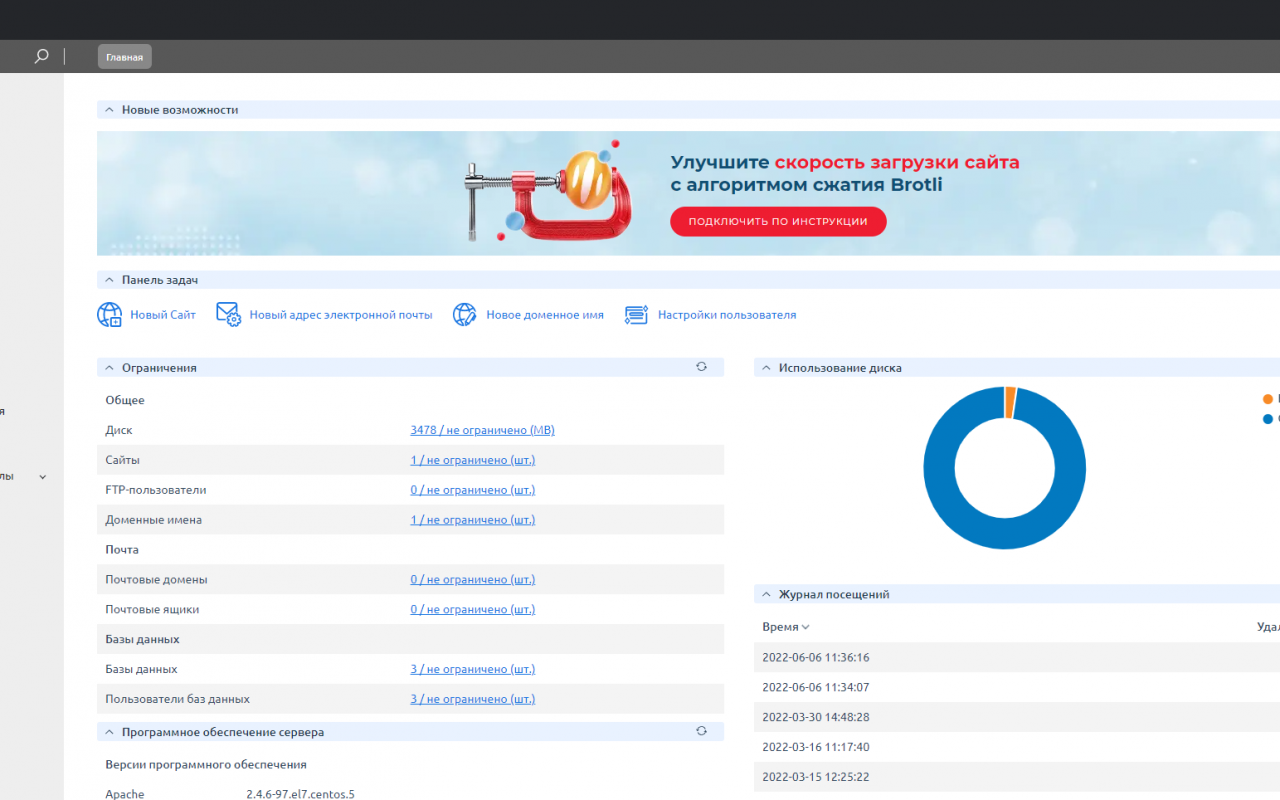Click the Новый Сайт globe icon
Viewport: 1280px width, 800px height.
tap(109, 315)
